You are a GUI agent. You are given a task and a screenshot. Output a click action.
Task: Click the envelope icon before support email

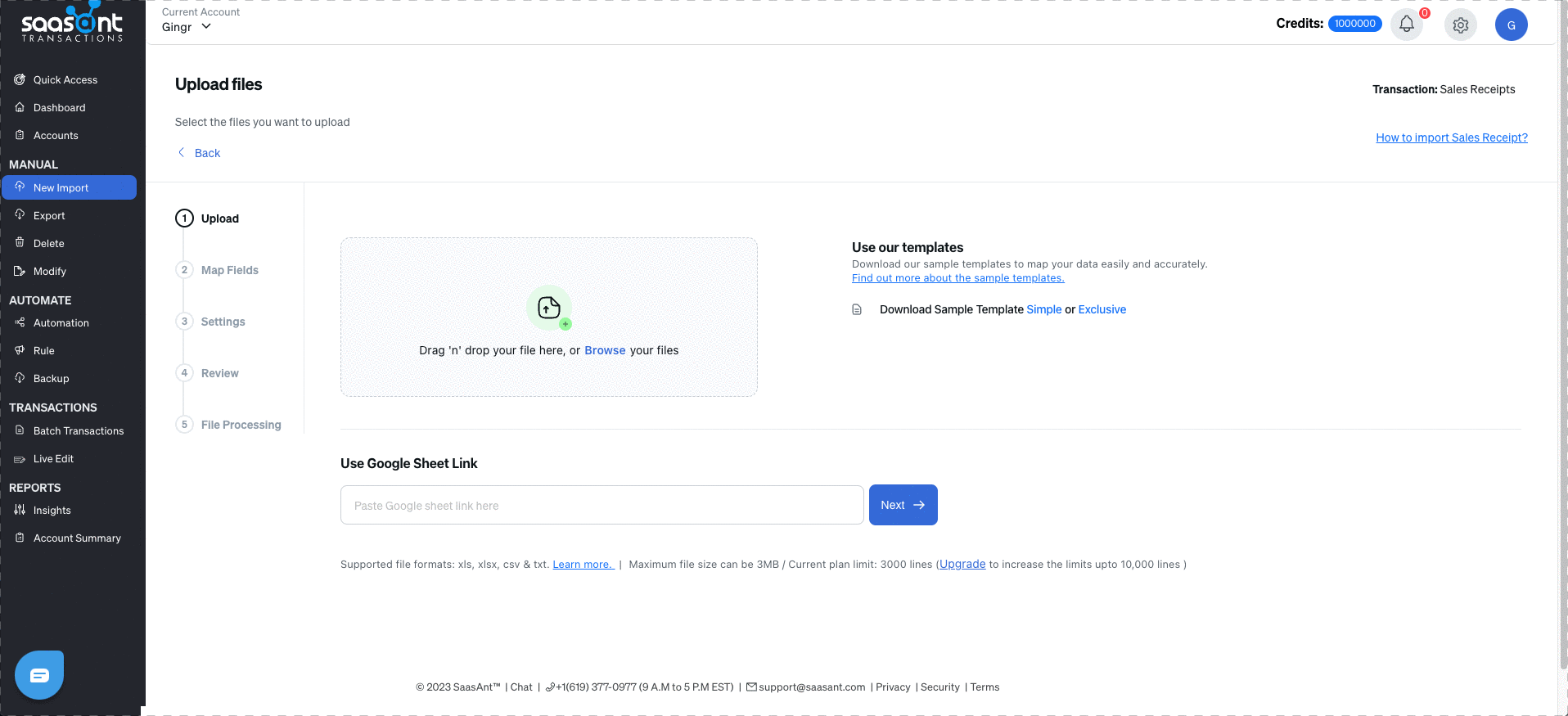tap(751, 687)
